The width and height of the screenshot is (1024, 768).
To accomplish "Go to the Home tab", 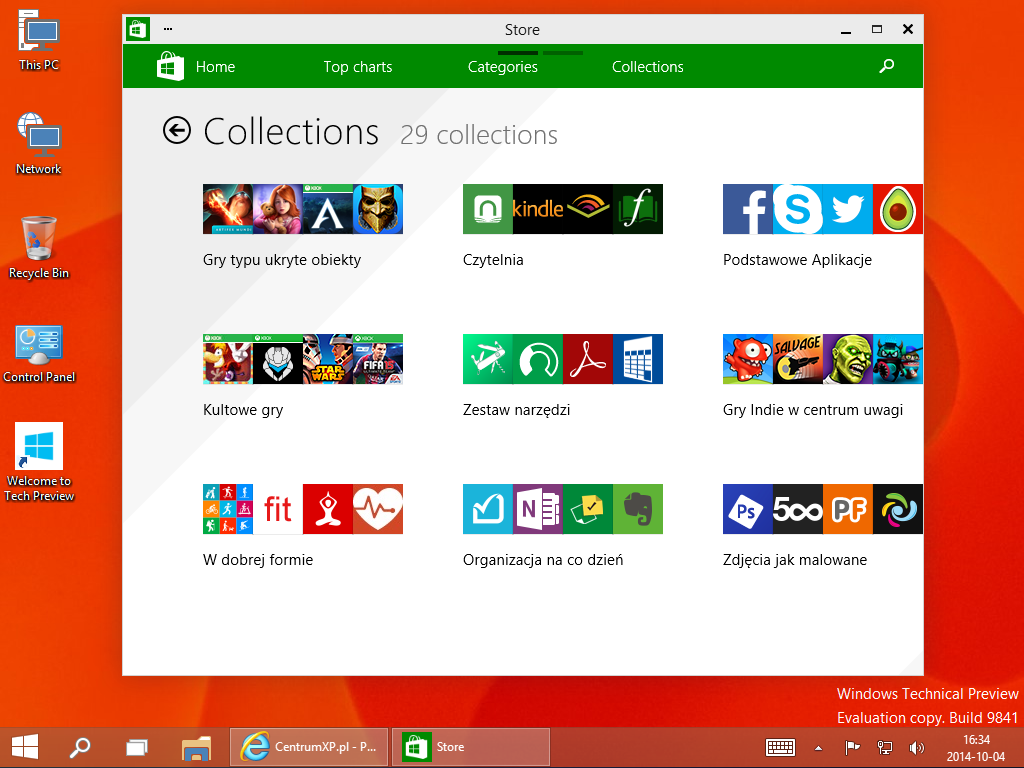I will click(x=215, y=67).
